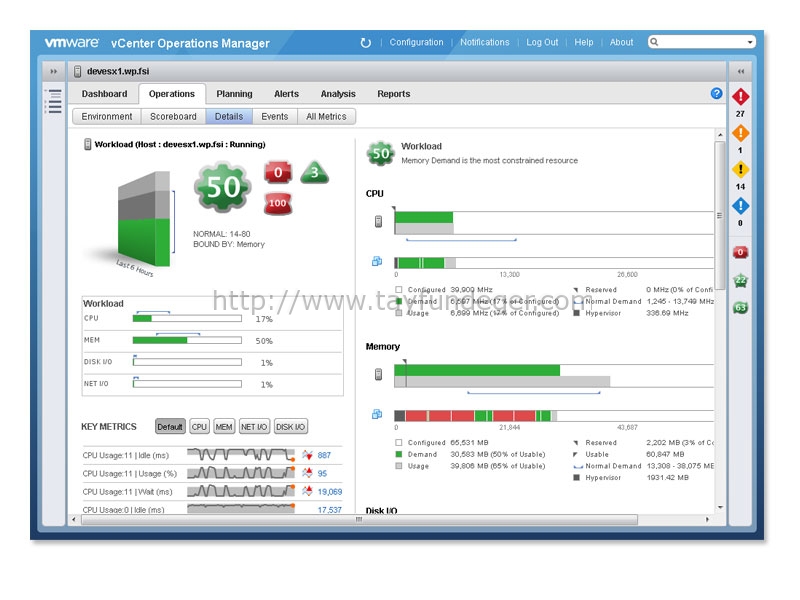Viewport: 800px width, 600px height.
Task: Click the 19,069 metric value link
Action: [330, 492]
